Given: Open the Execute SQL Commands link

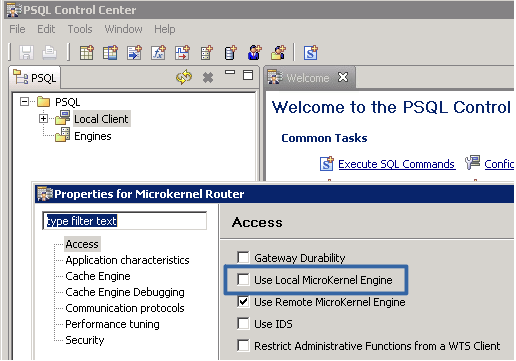Looking at the screenshot, I should [396, 164].
